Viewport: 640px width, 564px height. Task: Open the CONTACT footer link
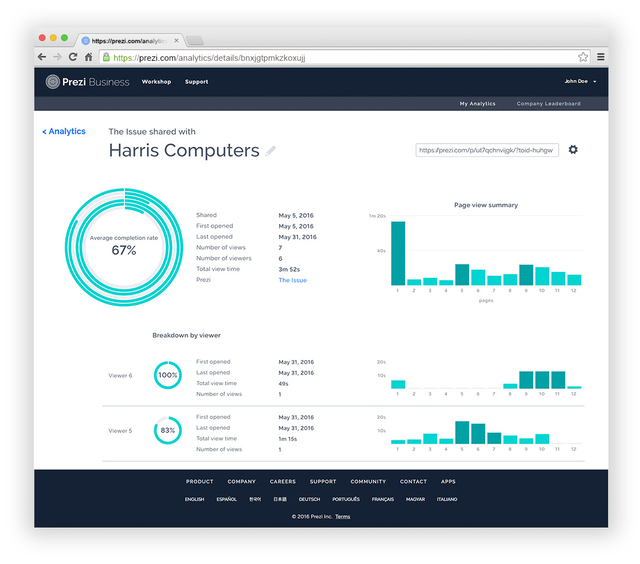click(x=413, y=482)
